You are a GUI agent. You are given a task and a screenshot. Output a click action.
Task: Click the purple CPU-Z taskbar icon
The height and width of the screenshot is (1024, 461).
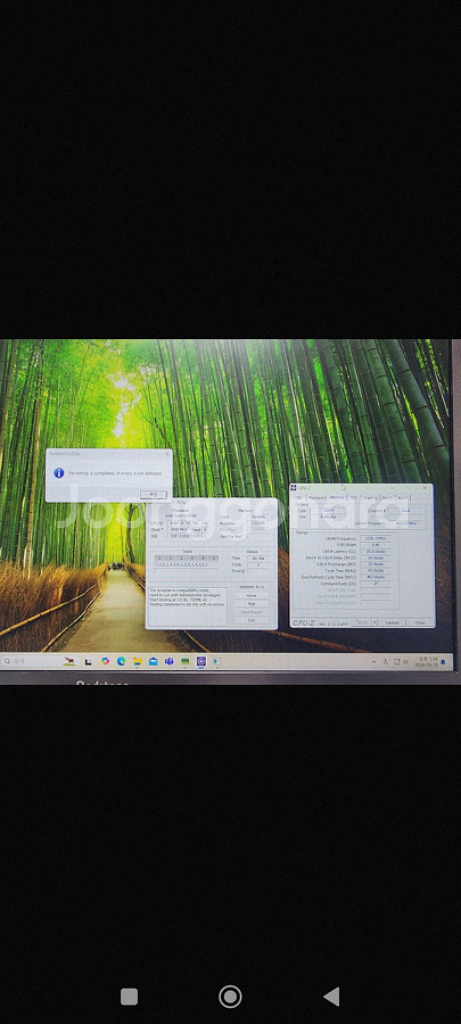pos(201,661)
